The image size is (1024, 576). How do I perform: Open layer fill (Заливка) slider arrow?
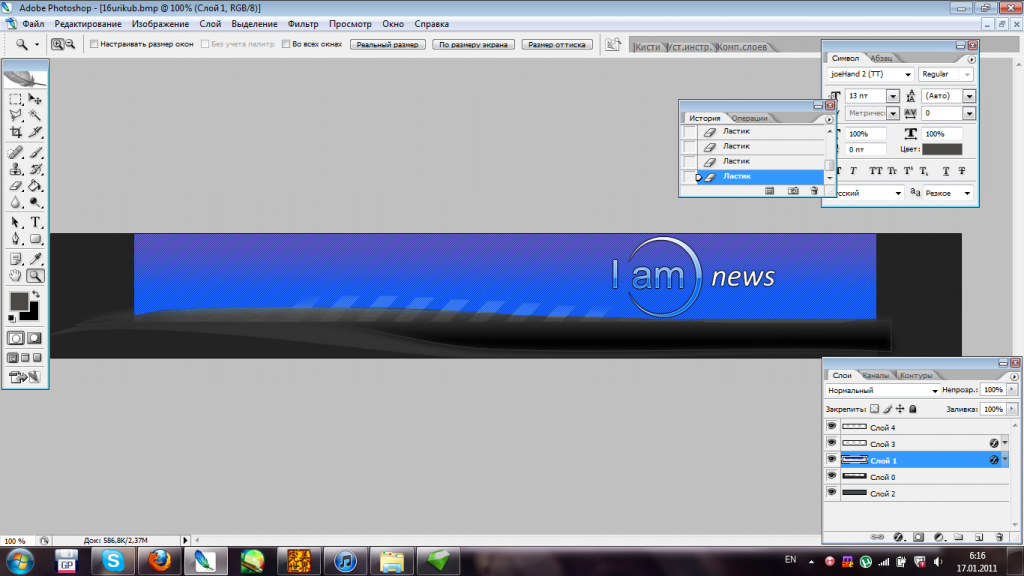click(x=1012, y=409)
